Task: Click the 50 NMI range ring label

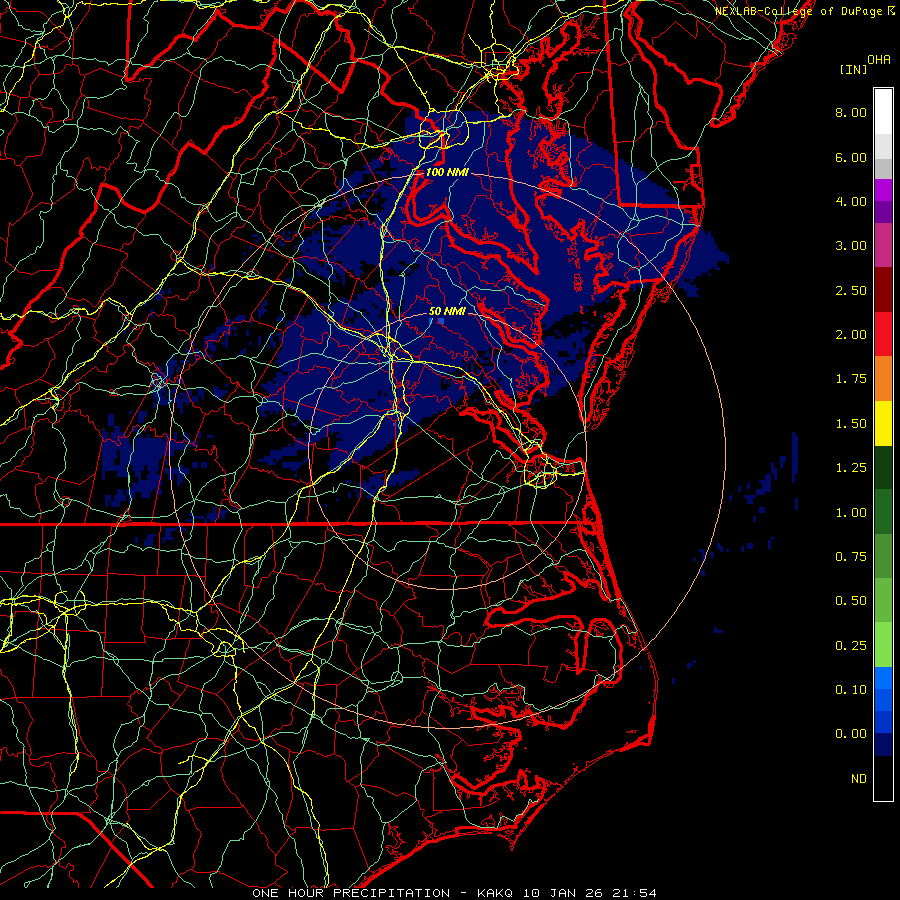Action: [x=447, y=311]
